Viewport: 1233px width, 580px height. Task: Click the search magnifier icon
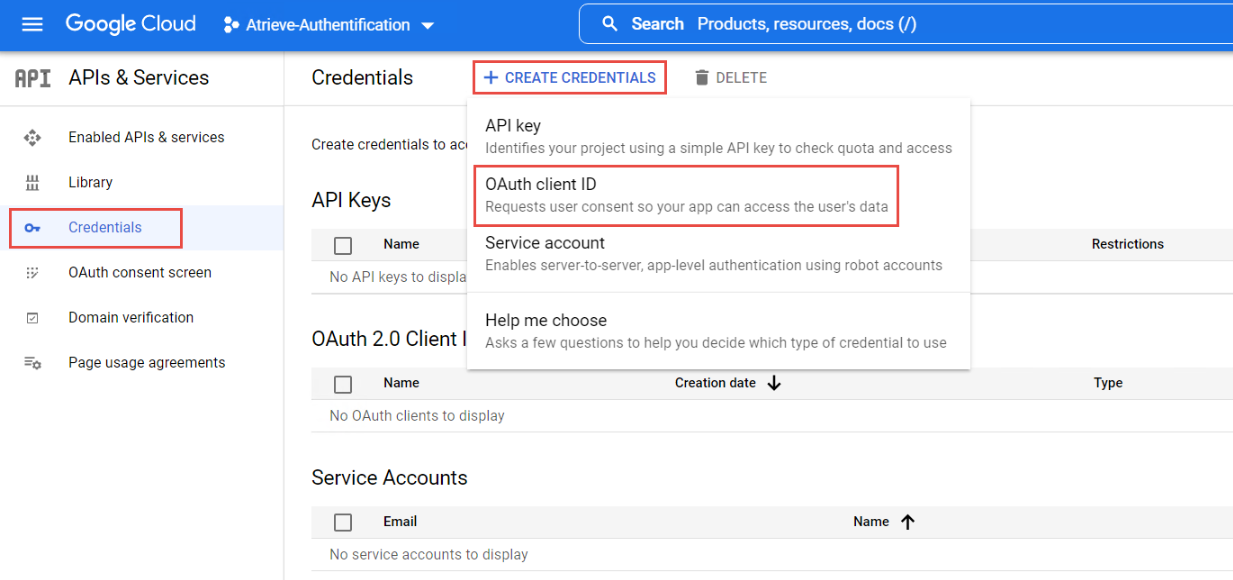pyautogui.click(x=610, y=24)
